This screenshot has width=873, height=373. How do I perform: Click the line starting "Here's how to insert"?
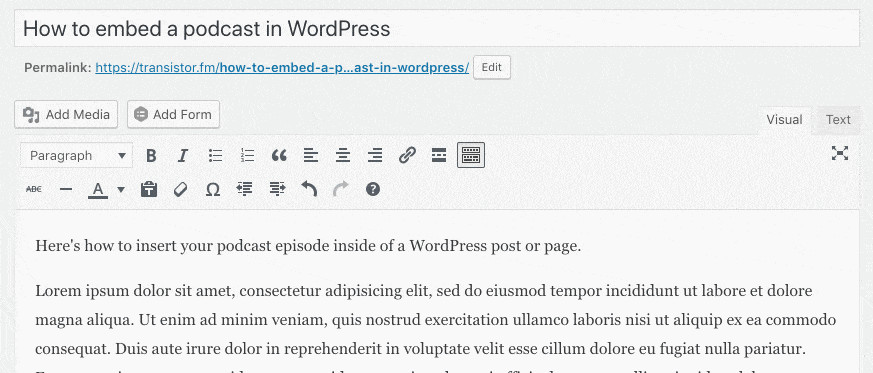[308, 246]
